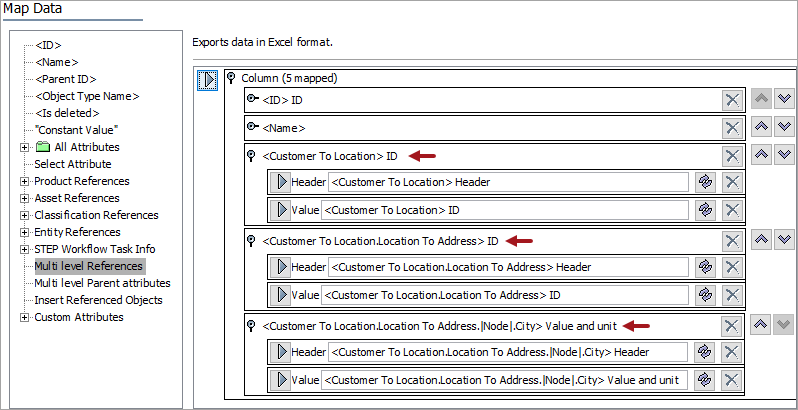Select <Name> in the source tree
This screenshot has width=798, height=410.
point(56,62)
